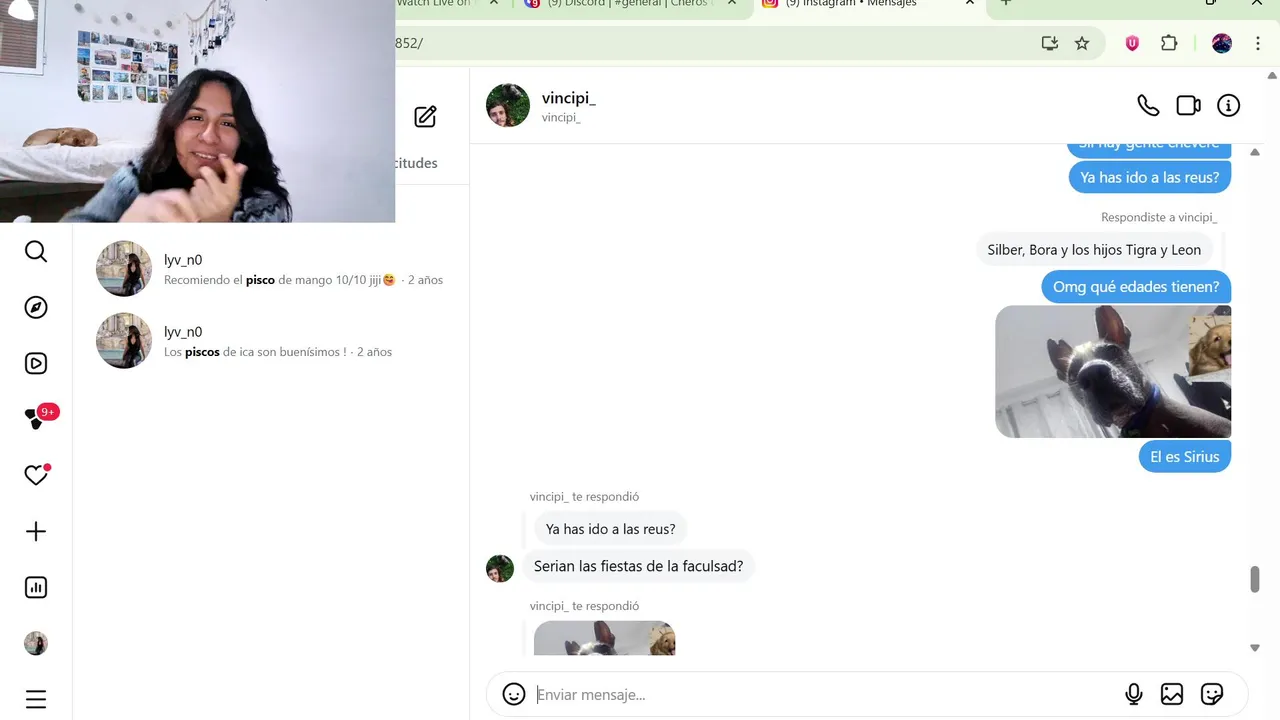The image size is (1280, 720).
Task: Open the Reels icon in sidebar
Action: (x=36, y=364)
